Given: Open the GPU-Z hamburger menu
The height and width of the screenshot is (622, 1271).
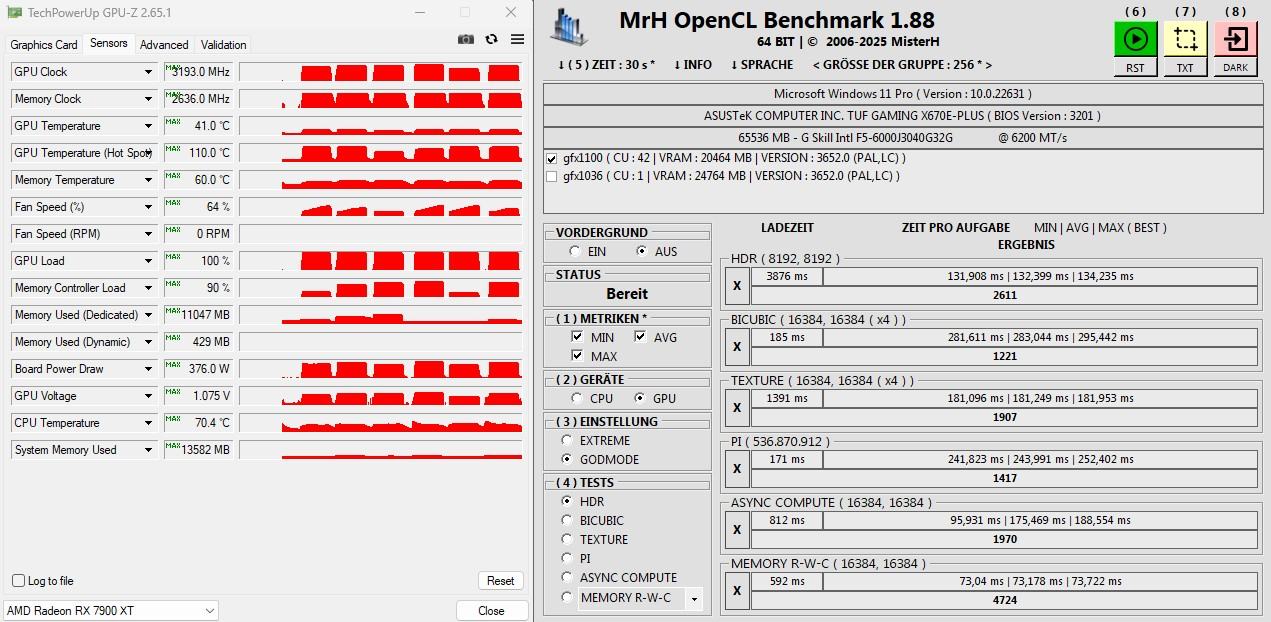Looking at the screenshot, I should point(517,39).
